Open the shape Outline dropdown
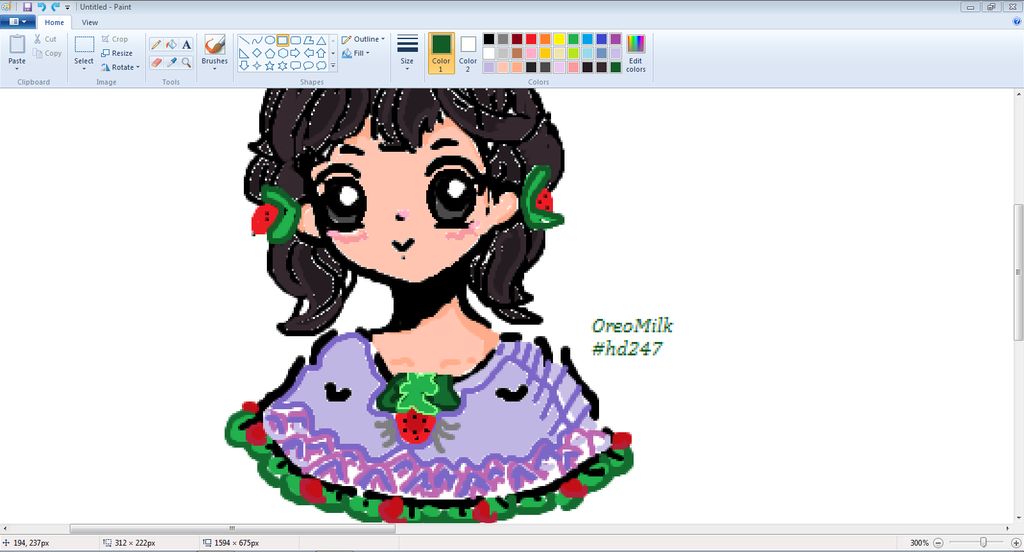The image size is (1024, 552). pyautogui.click(x=362, y=39)
